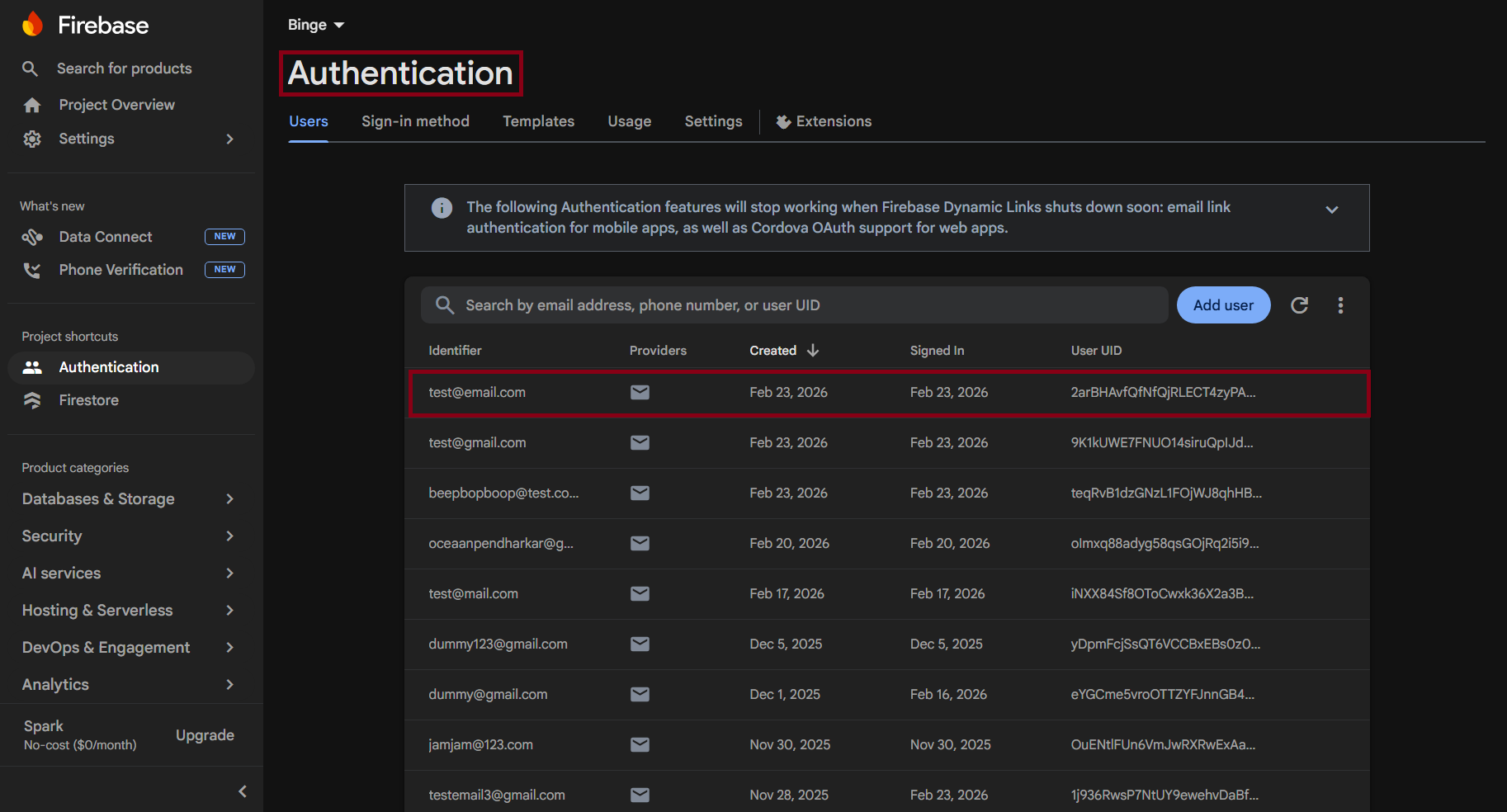Click the Add user button
This screenshot has width=1507, height=812.
(x=1223, y=304)
